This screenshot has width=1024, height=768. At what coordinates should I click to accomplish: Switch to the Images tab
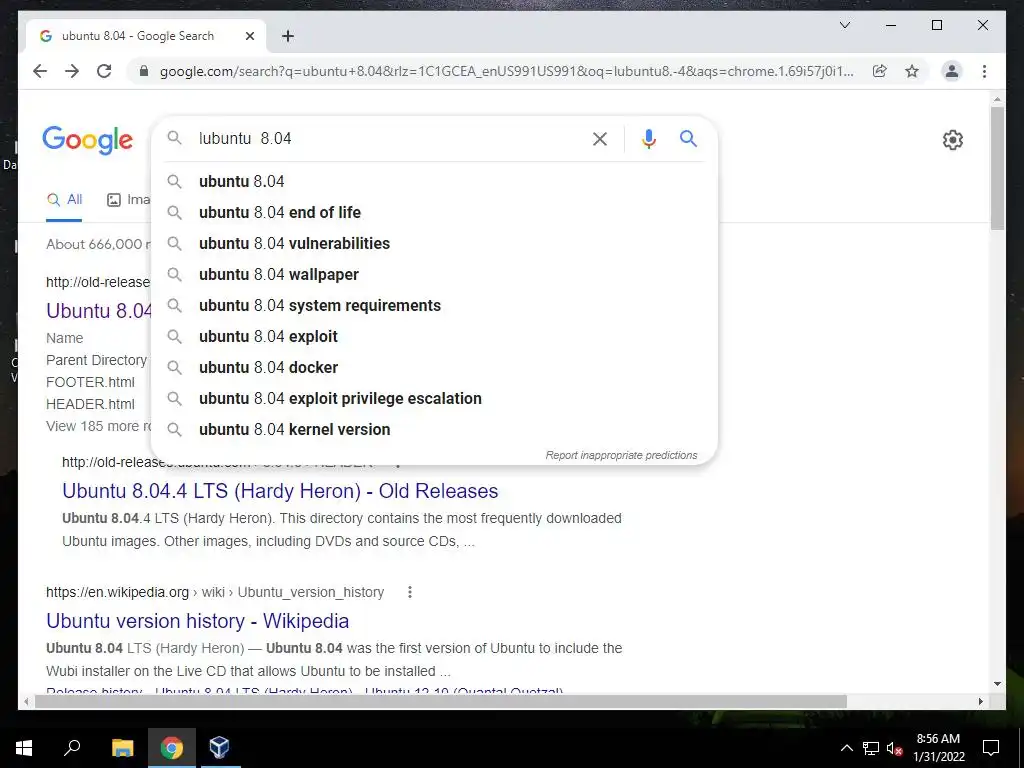click(x=129, y=200)
